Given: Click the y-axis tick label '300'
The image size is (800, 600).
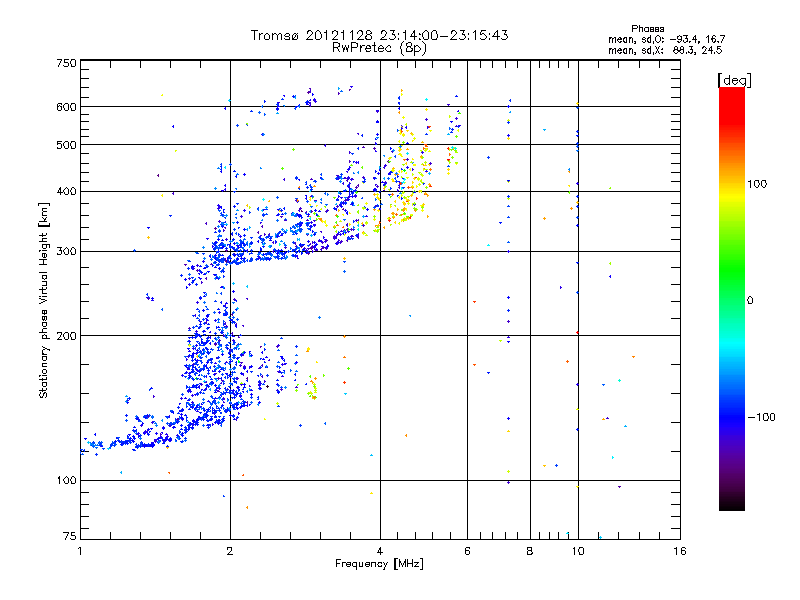Looking at the screenshot, I should tap(66, 252).
